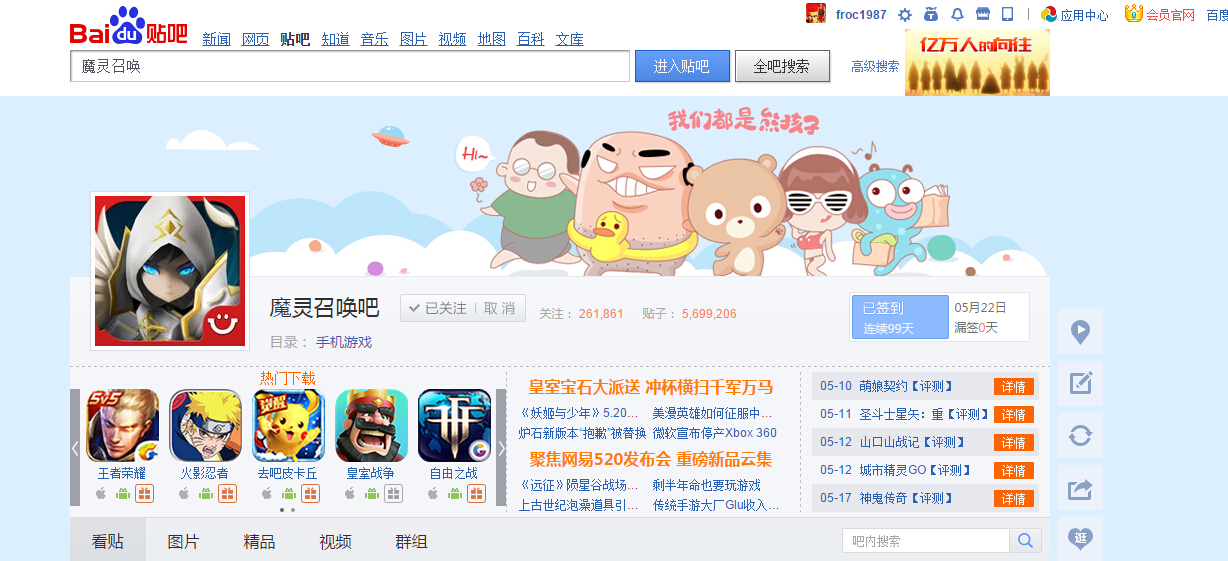Click the T-bean money bag icon

[931, 14]
